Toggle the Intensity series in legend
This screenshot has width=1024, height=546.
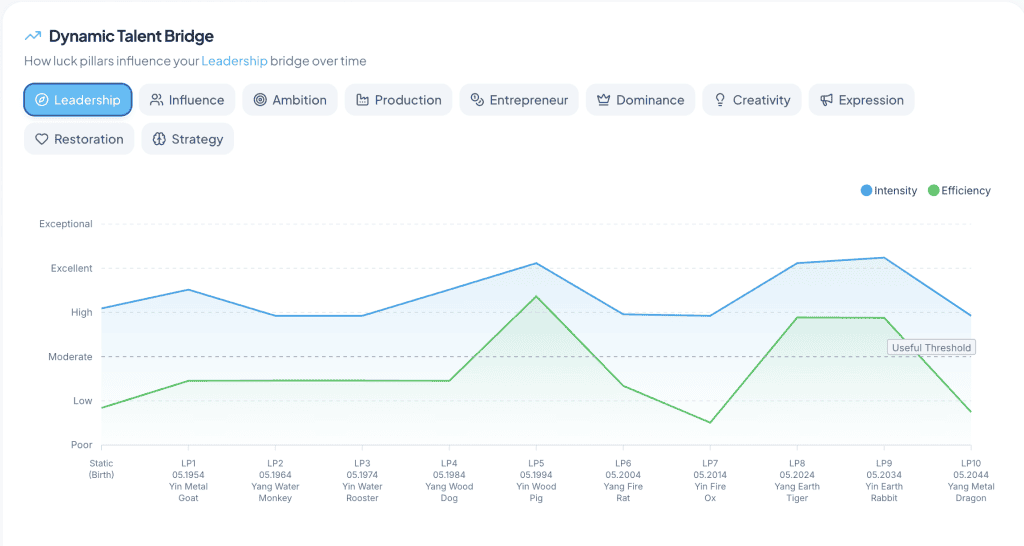click(x=889, y=191)
